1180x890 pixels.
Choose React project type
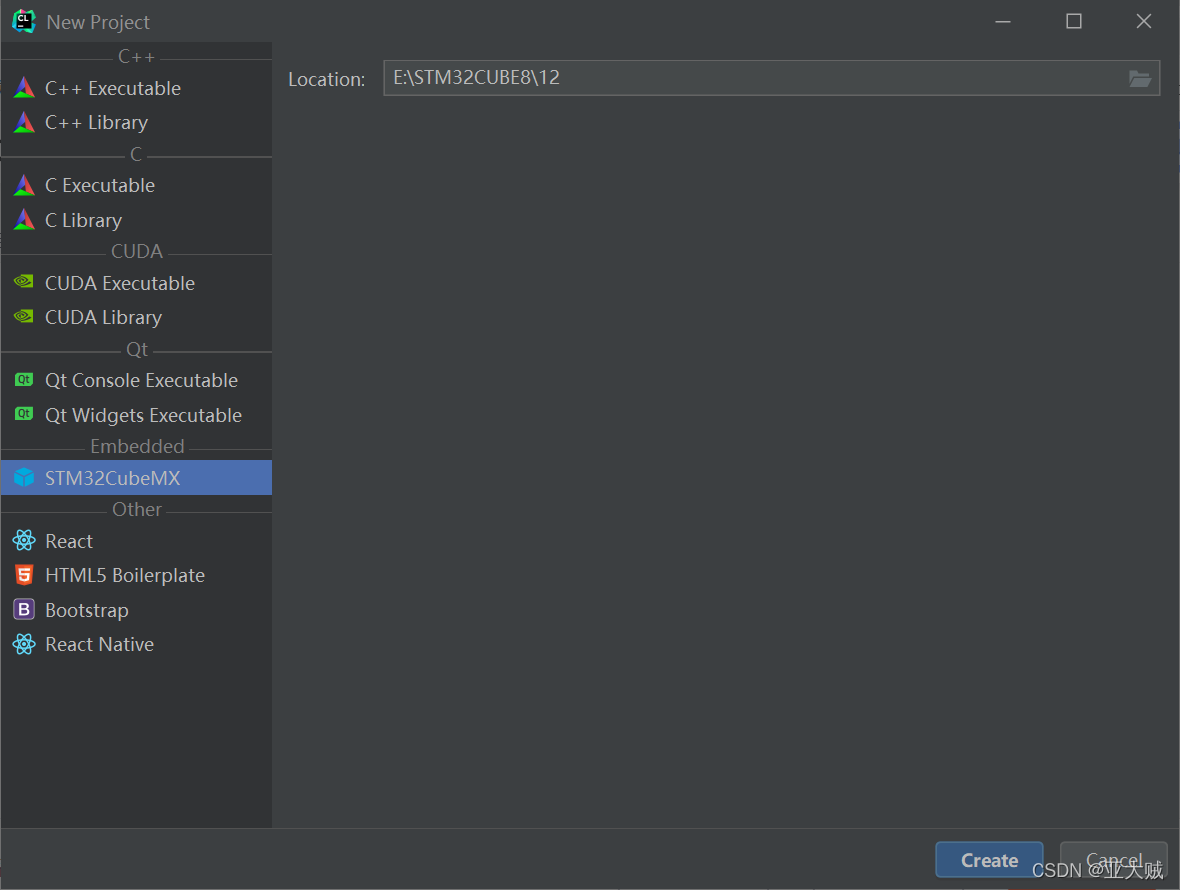click(x=136, y=541)
